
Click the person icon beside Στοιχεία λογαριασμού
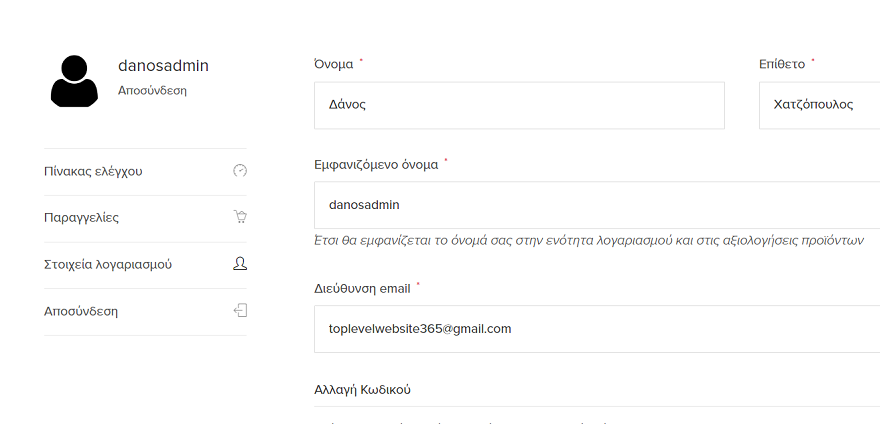(239, 264)
